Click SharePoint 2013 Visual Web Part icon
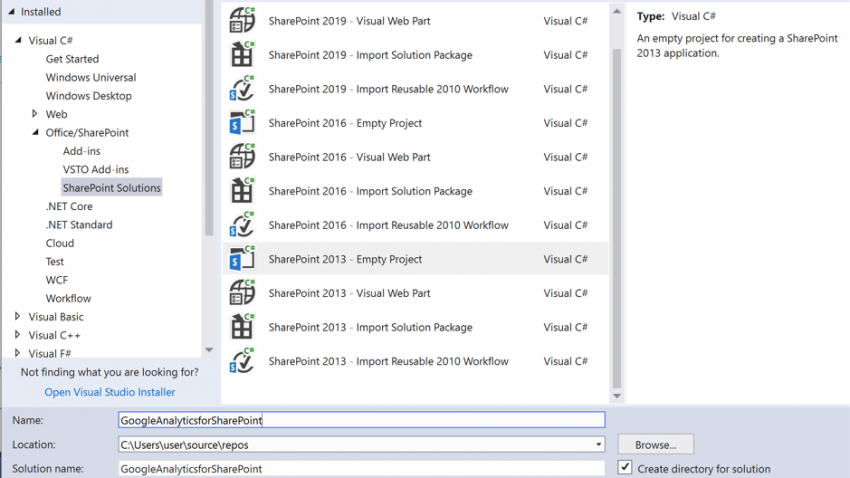 pos(242,293)
